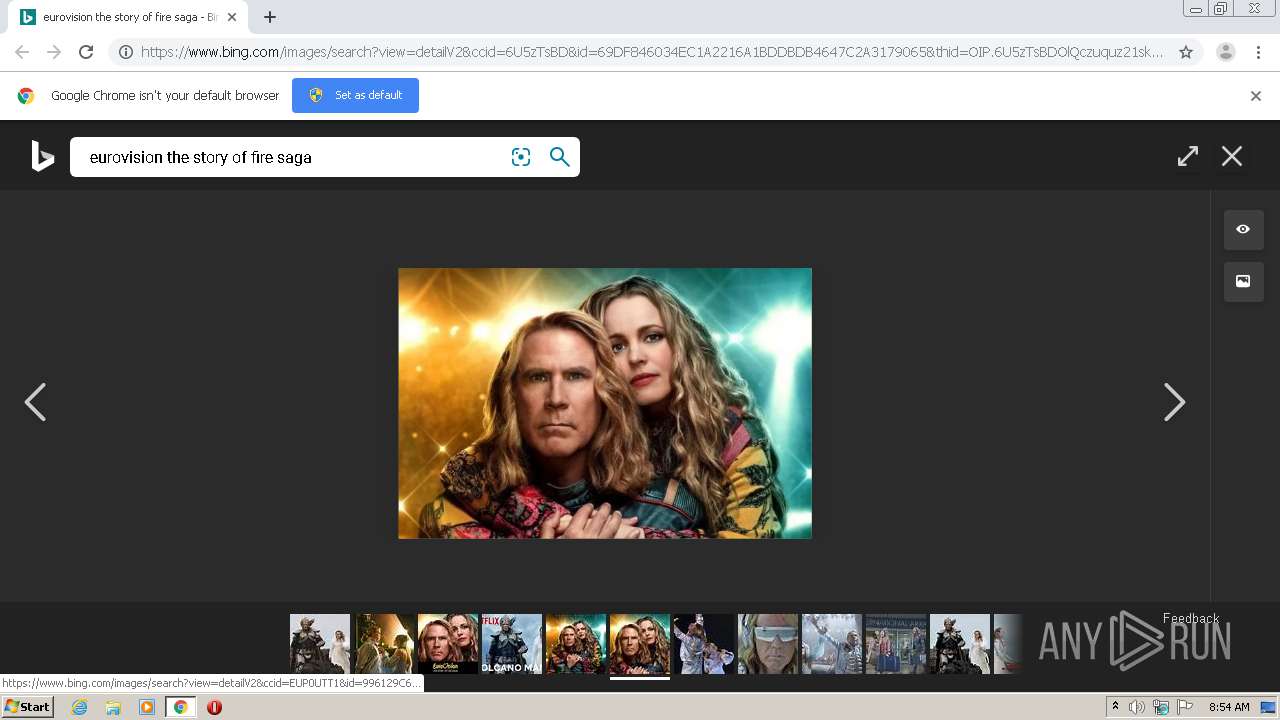Select viking horseback thumbnail at strip start

[x=320, y=644]
